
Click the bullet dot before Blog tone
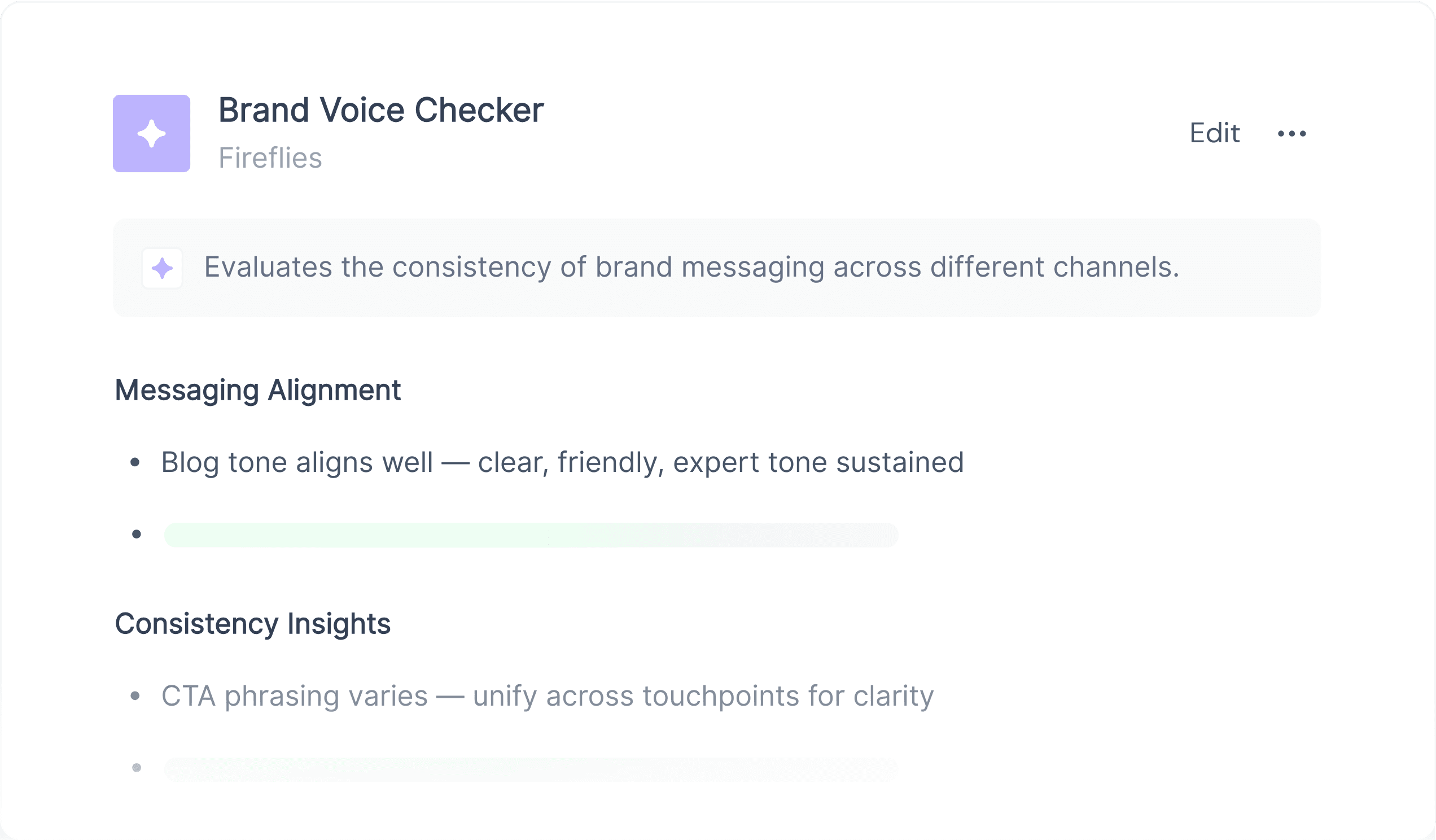tap(135, 462)
